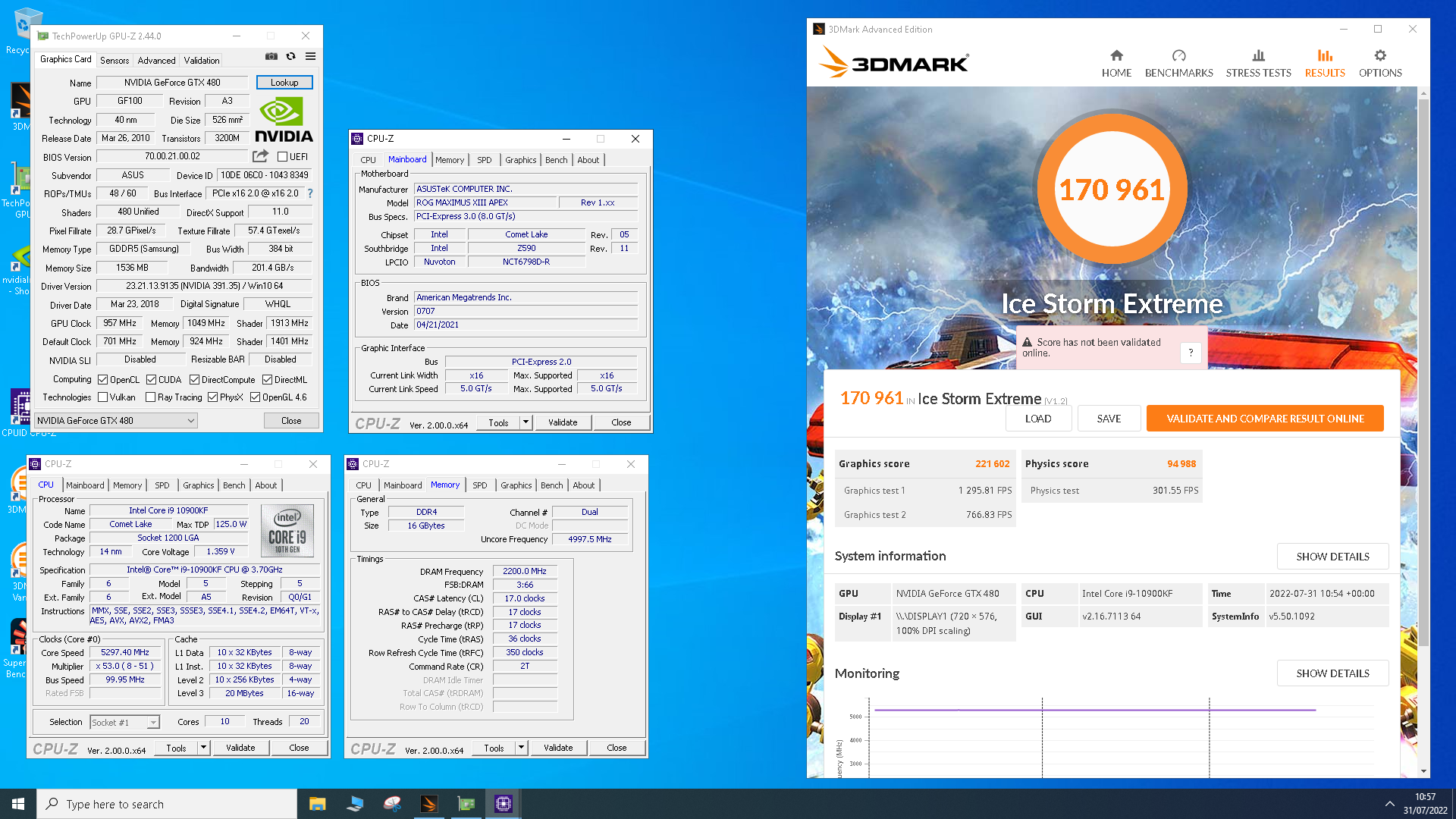Click the LOAD button in 3DMark

pyautogui.click(x=1038, y=419)
